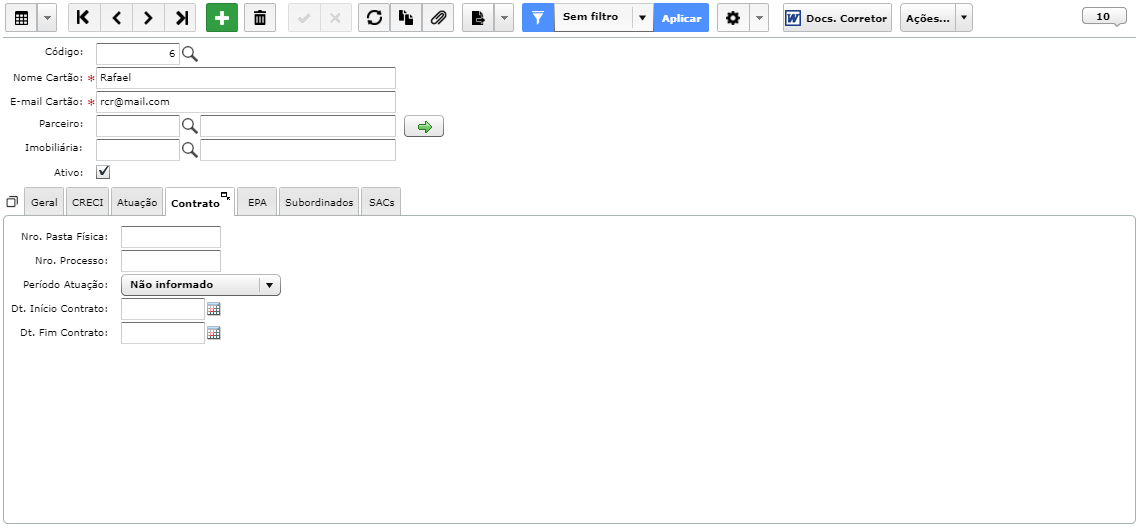Viewport: 1140px width, 528px height.
Task: Click the Nro. Processo field
Action: (171, 261)
